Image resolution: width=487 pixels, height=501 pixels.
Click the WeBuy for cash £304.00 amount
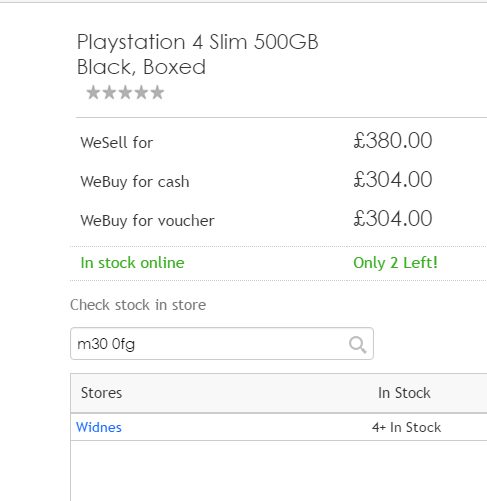coord(393,179)
